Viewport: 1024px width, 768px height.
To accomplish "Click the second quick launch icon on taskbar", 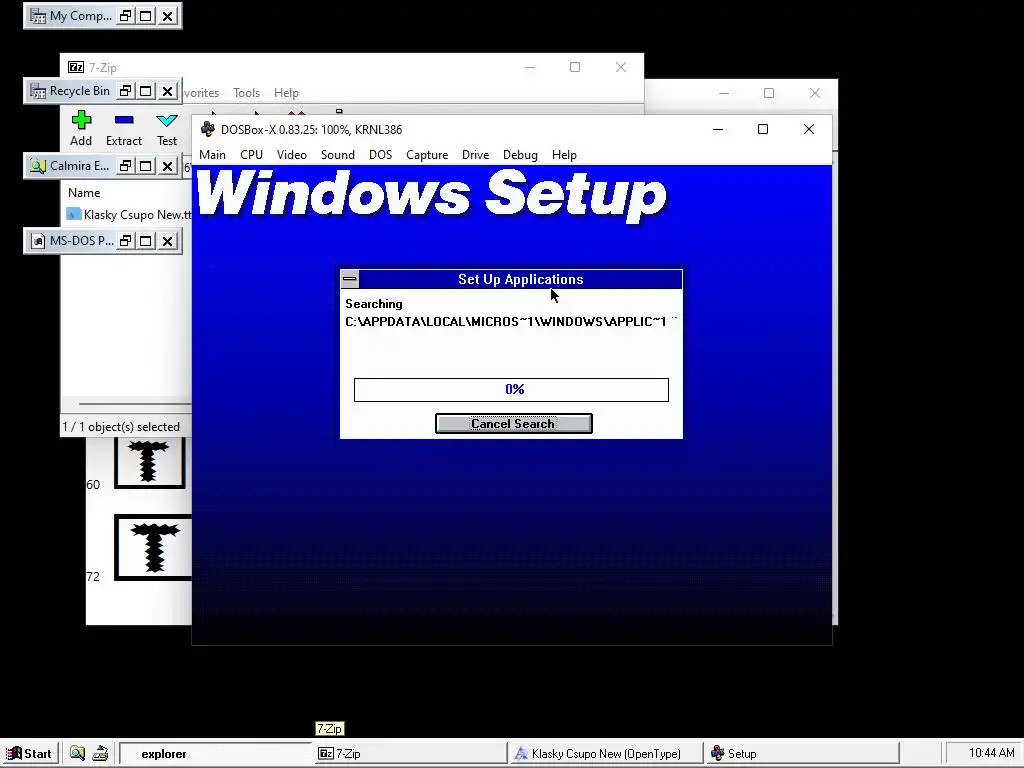I will (x=100, y=753).
